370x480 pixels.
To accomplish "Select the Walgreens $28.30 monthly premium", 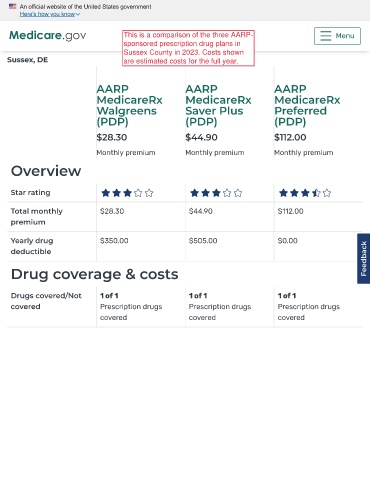I will 112,137.
